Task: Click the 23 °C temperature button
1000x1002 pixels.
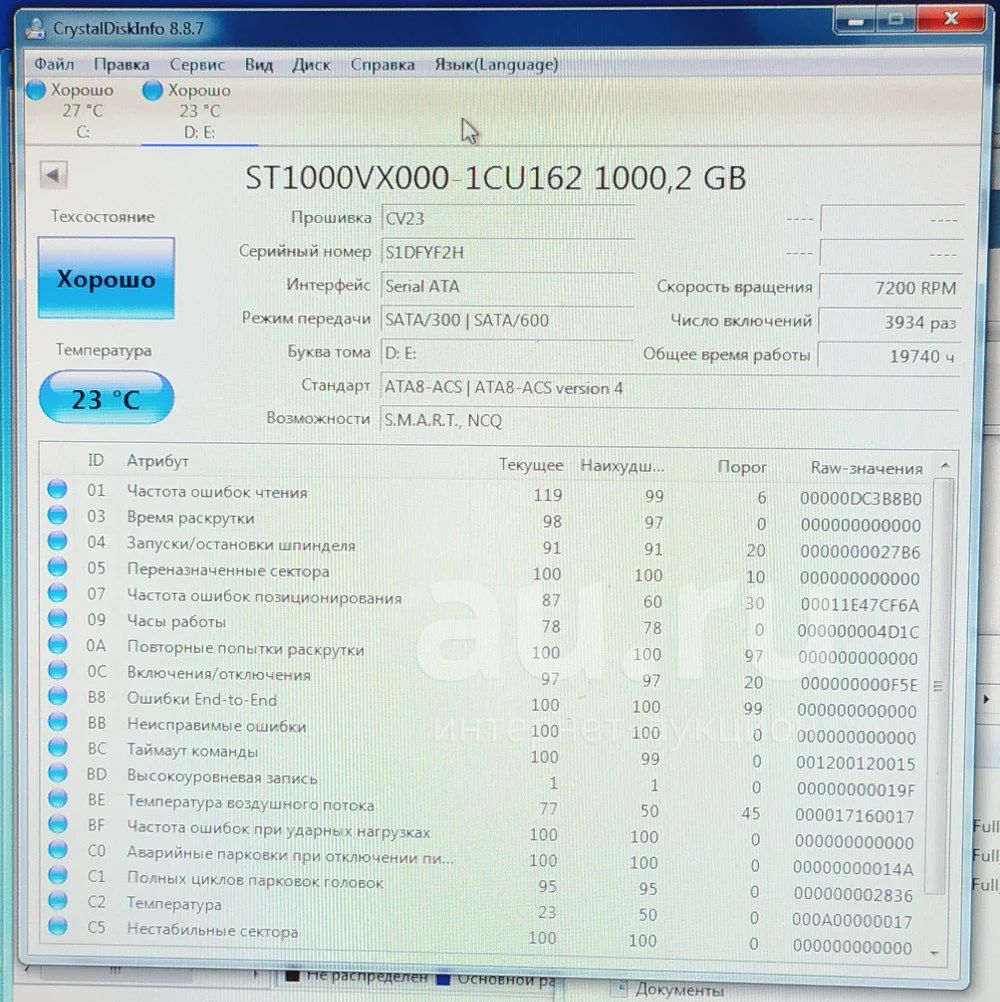Action: pyautogui.click(x=106, y=399)
